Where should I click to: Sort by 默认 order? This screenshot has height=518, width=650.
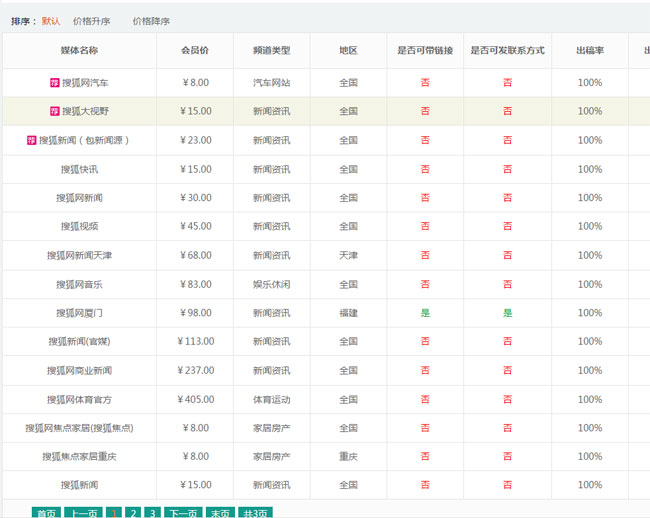coord(51,21)
